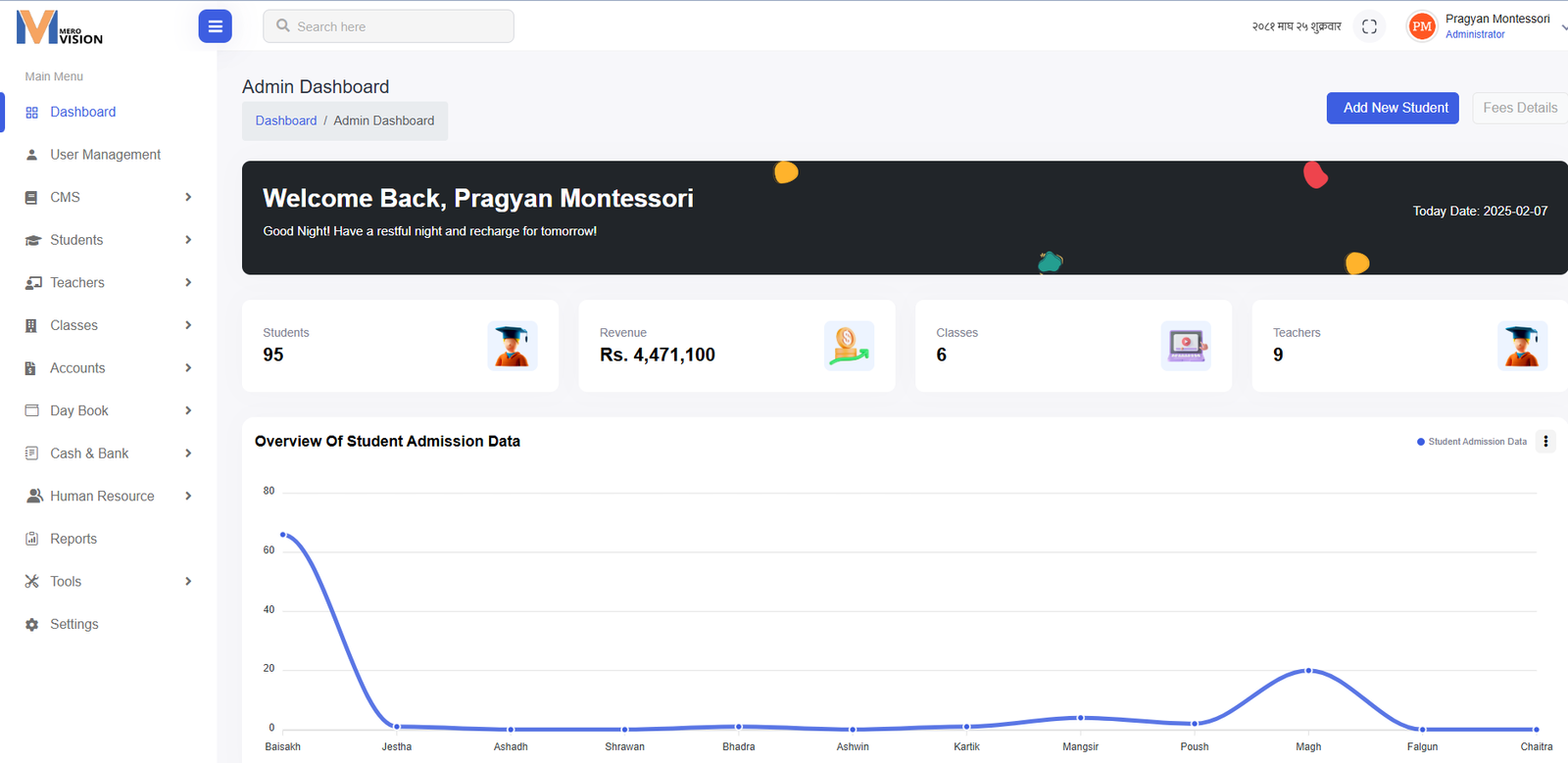Click the Classes card monitor icon
This screenshot has width=1568, height=763.
[x=1185, y=346]
